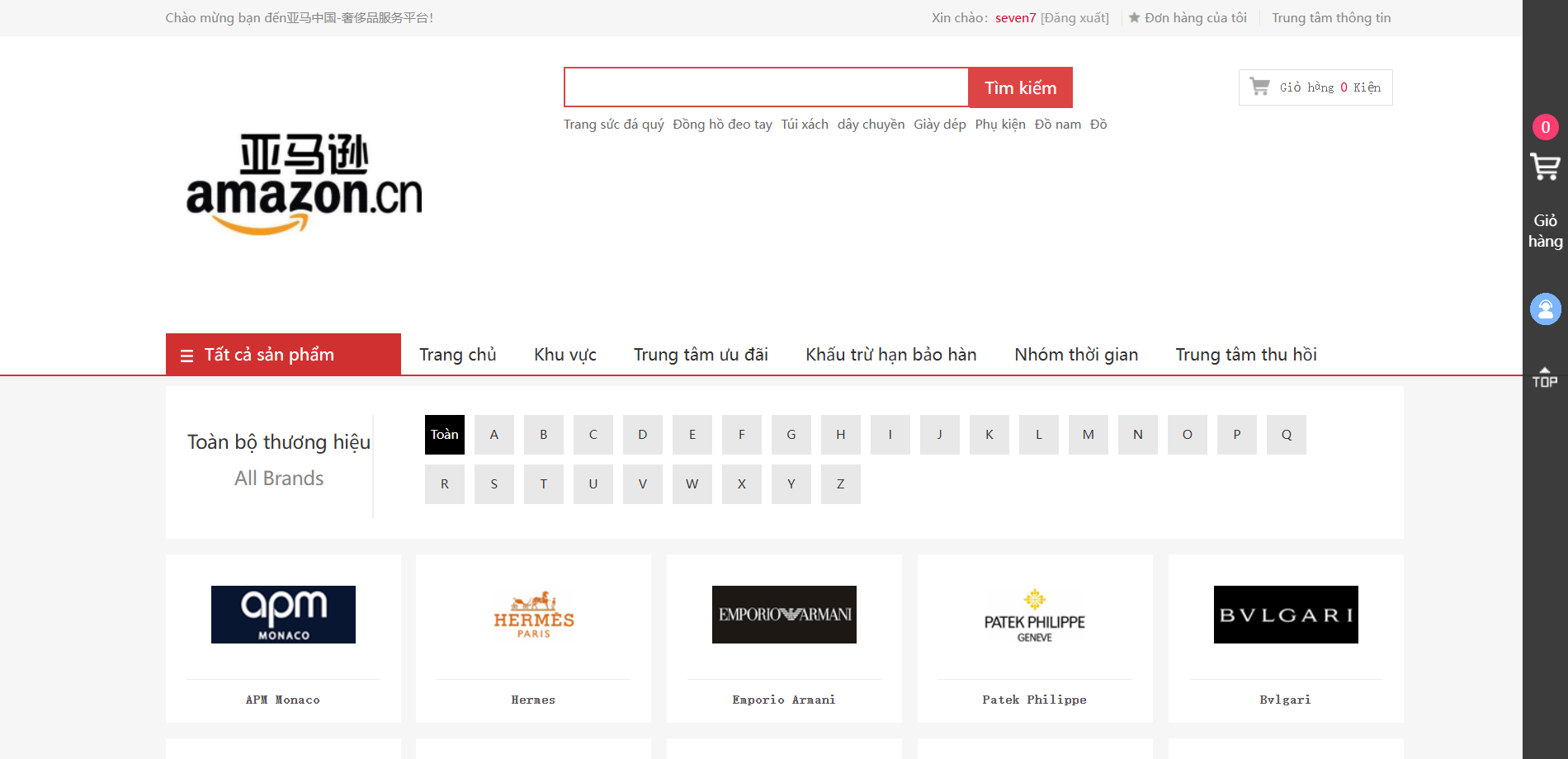Click the amazon.cn logo
Image resolution: width=1568 pixels, height=759 pixels.
[305, 184]
